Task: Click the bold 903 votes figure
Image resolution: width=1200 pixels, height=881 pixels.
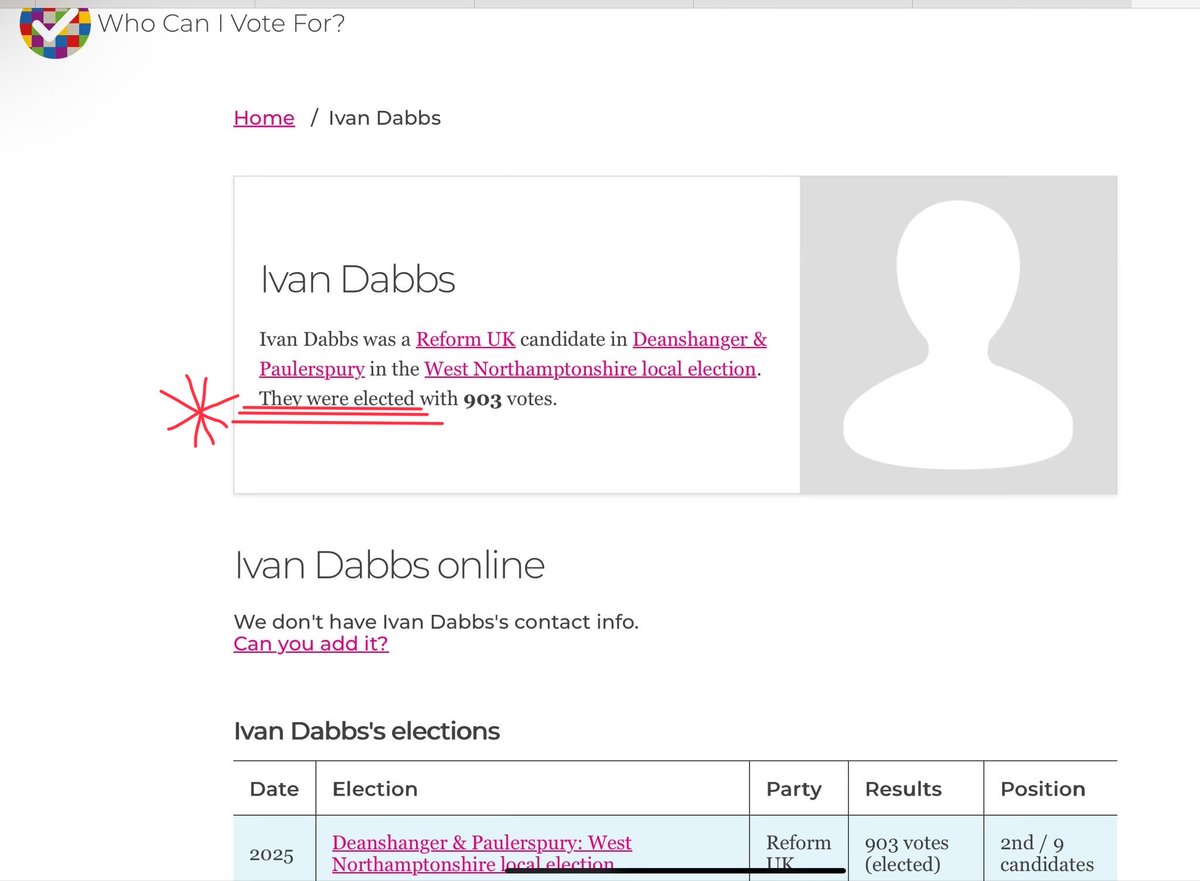Action: (x=482, y=399)
